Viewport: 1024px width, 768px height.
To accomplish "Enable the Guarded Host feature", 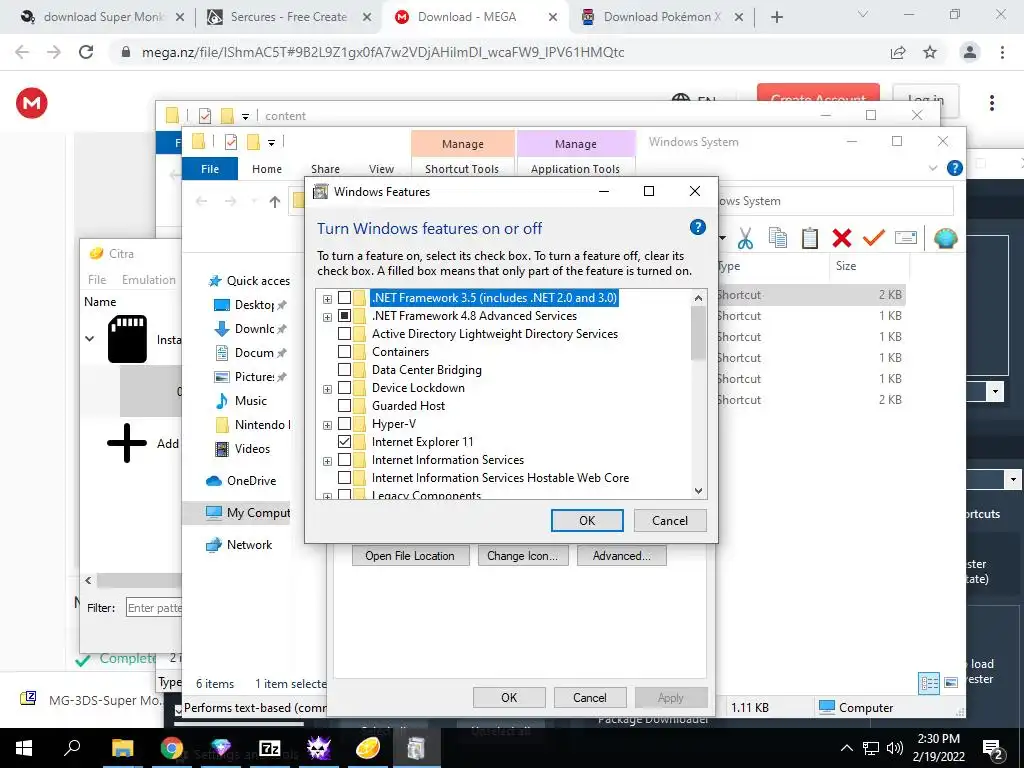I will point(344,406).
